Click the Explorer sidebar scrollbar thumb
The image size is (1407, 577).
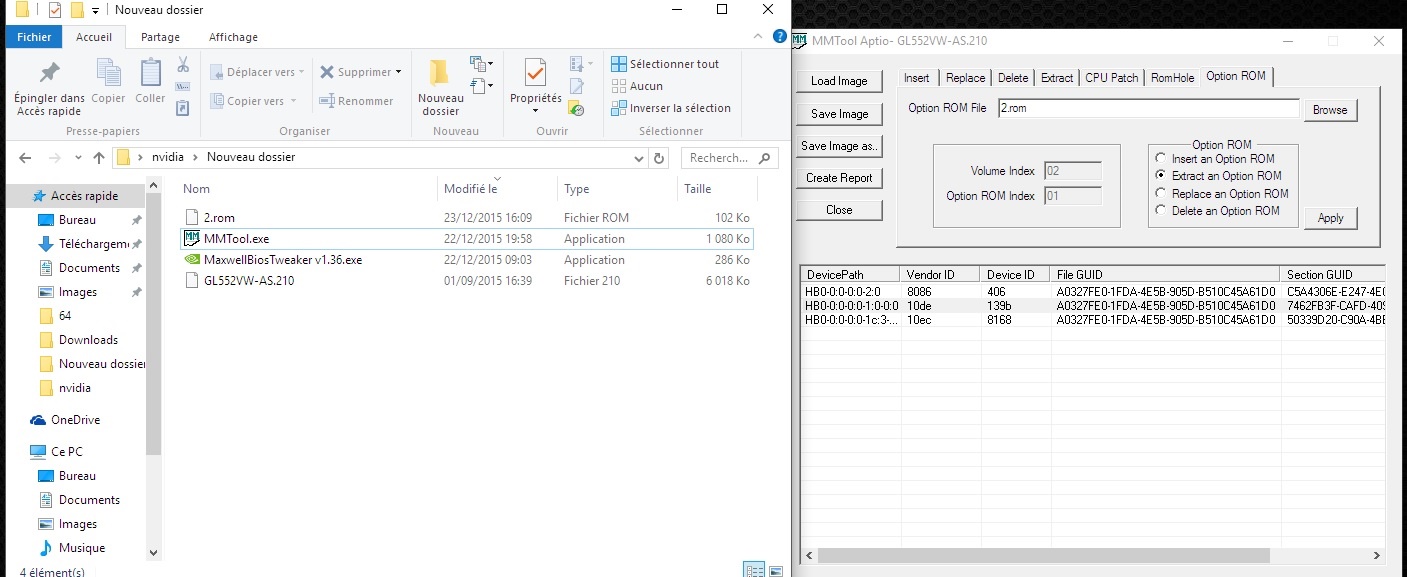(153, 324)
